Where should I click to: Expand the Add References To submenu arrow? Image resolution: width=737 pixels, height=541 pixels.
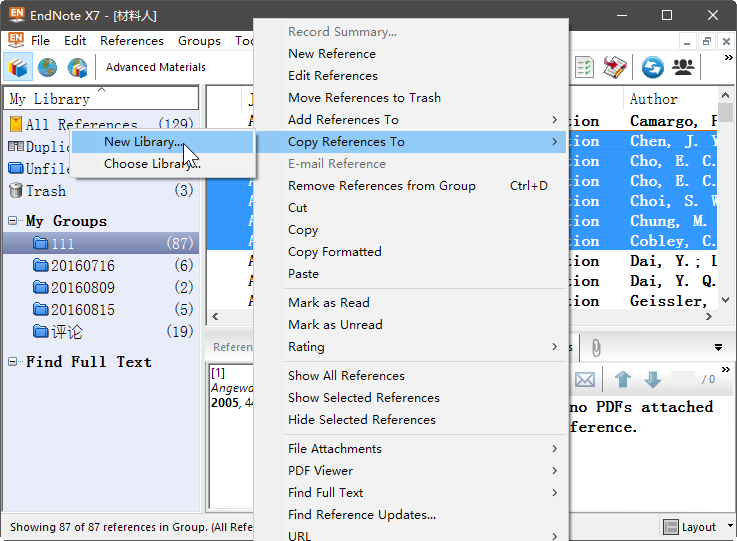click(x=555, y=119)
